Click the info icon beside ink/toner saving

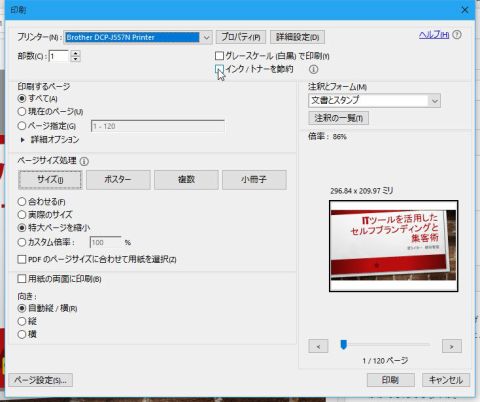(x=314, y=69)
